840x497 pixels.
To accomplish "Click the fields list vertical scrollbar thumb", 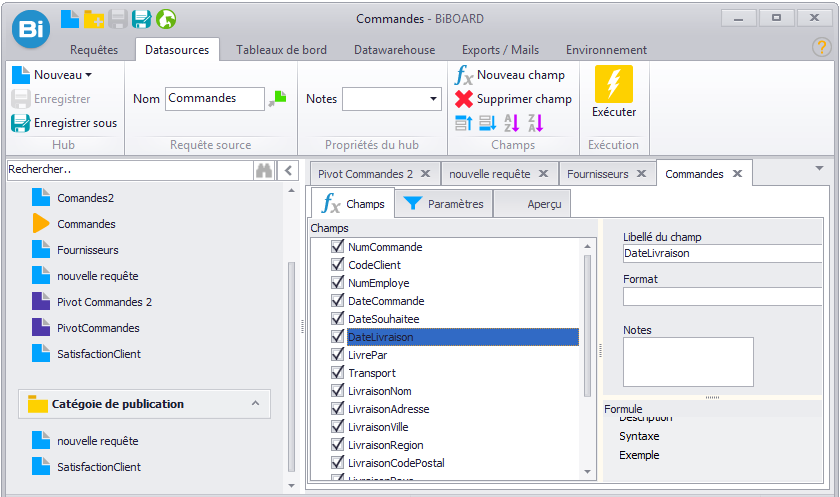I will pos(588,326).
